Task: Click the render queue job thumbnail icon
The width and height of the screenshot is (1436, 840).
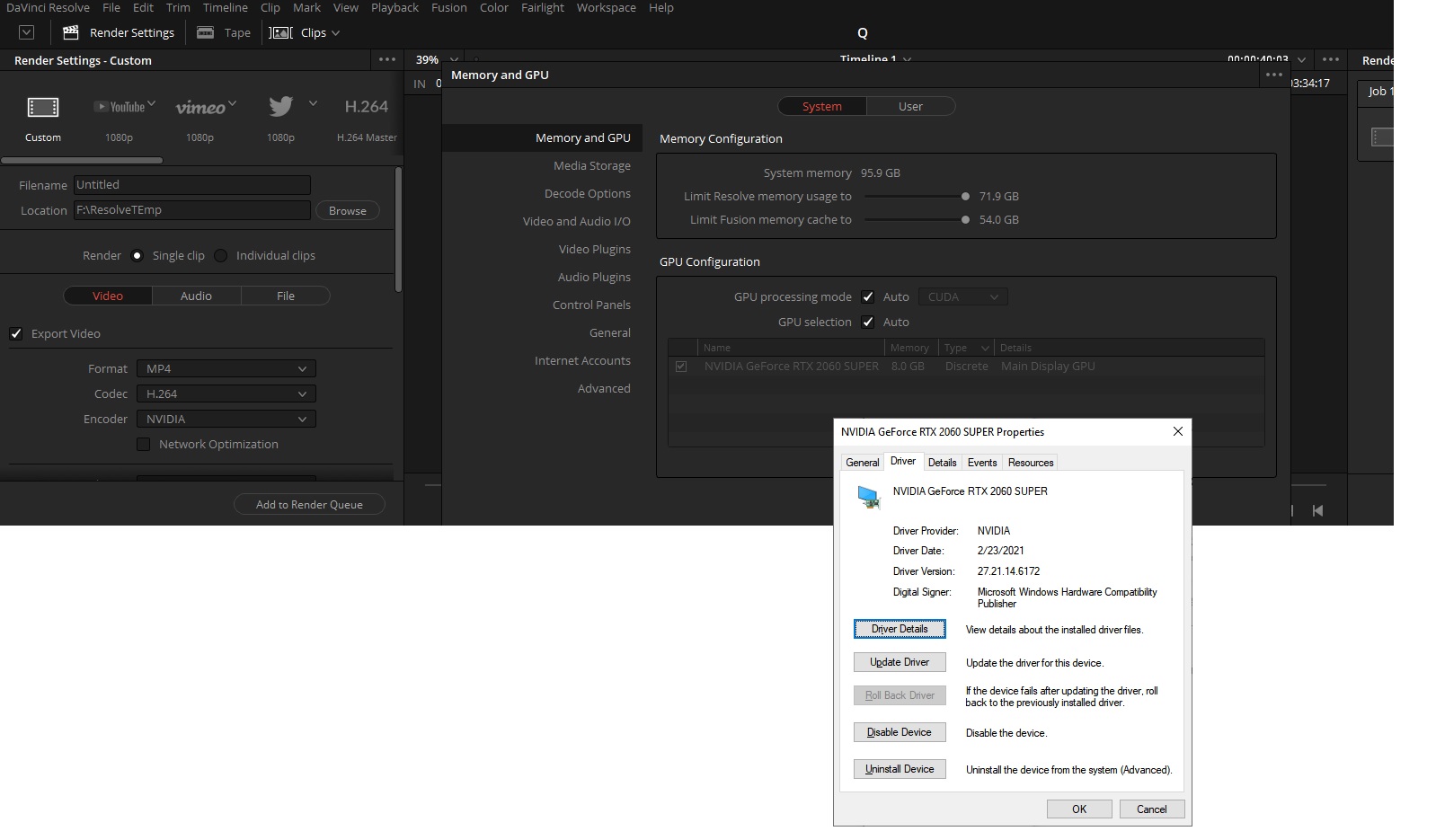Action: (1382, 137)
